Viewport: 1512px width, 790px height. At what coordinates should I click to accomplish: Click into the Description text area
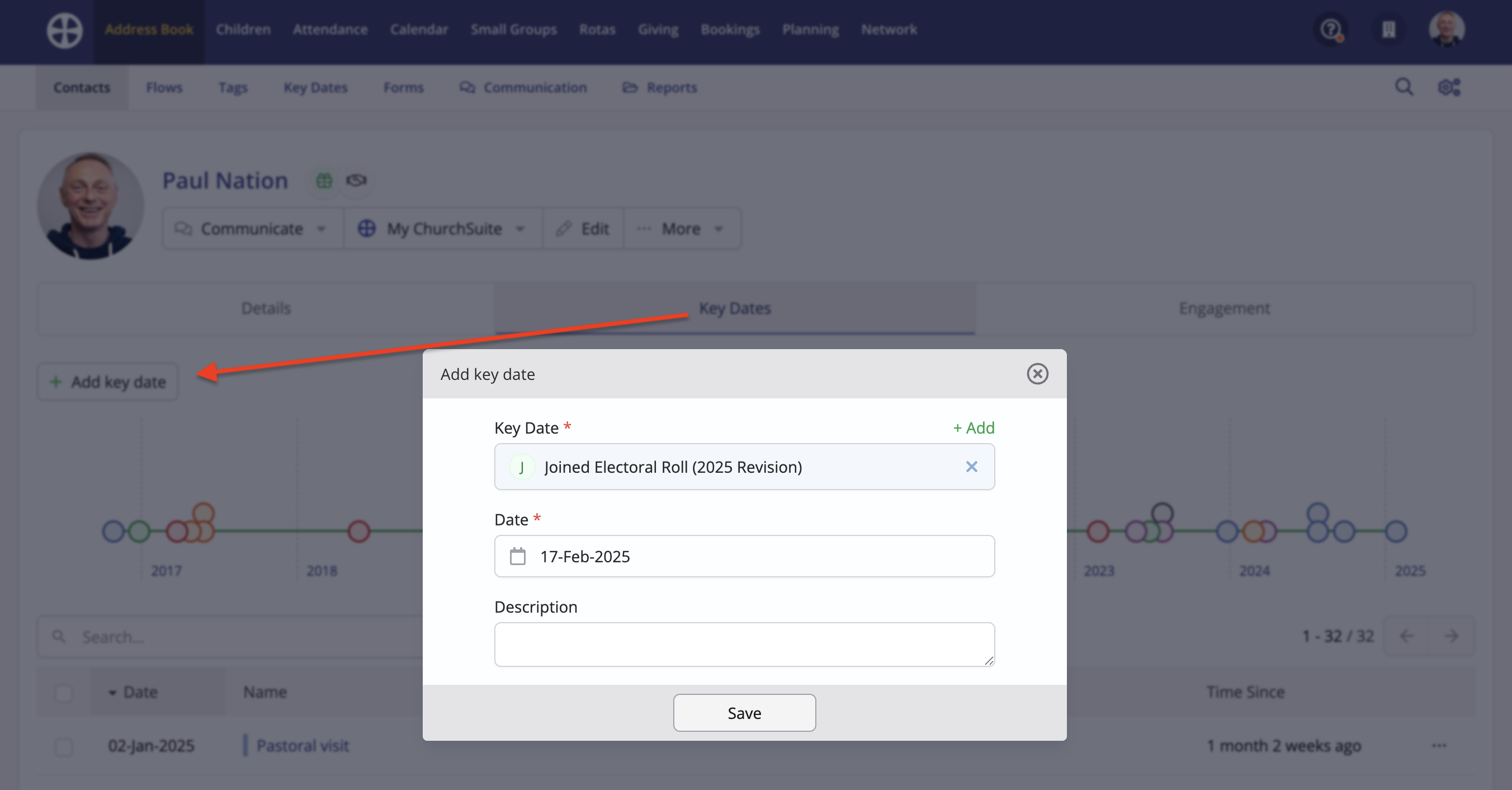tap(744, 645)
